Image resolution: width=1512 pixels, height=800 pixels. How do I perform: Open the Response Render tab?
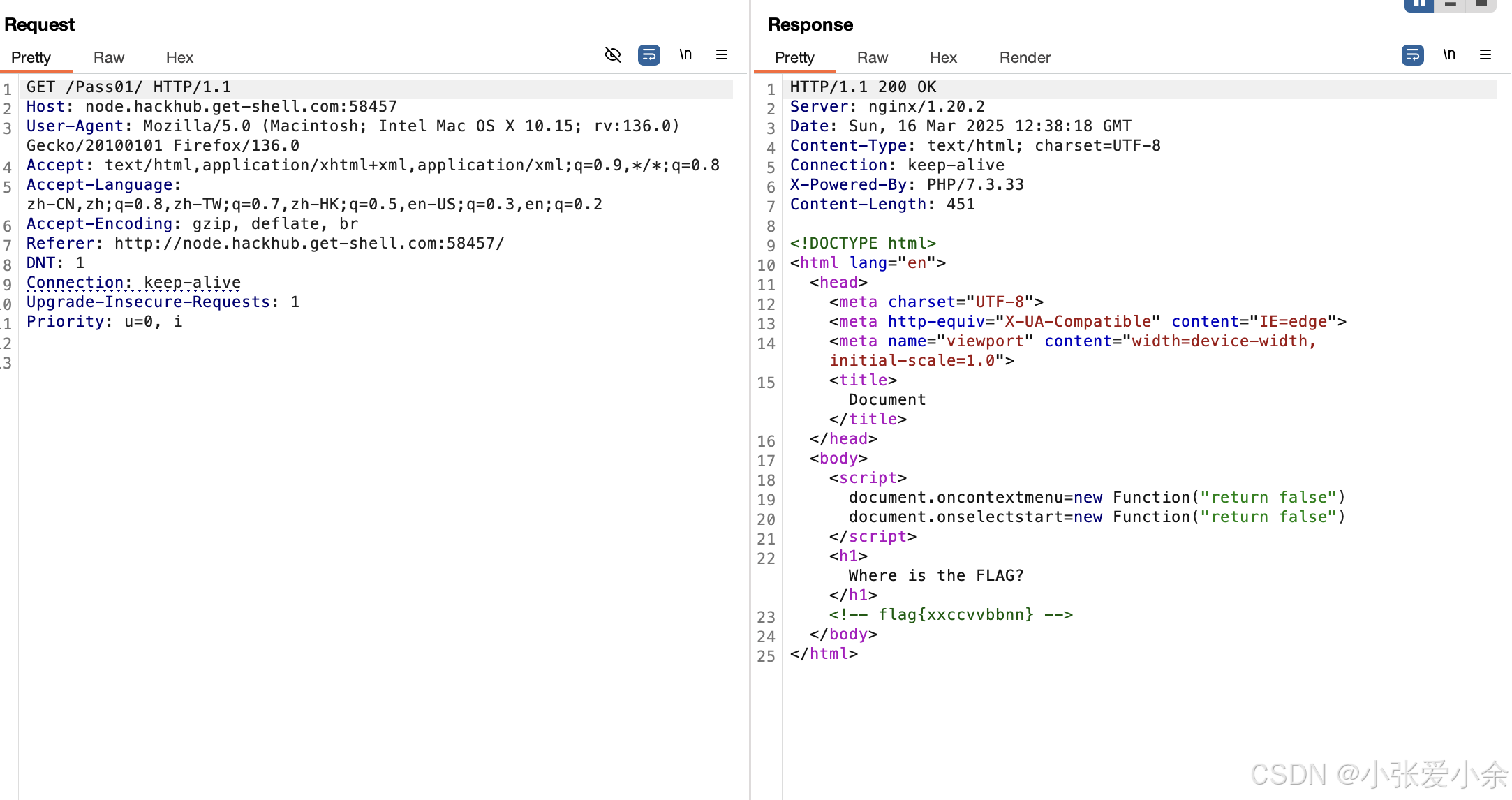1024,57
